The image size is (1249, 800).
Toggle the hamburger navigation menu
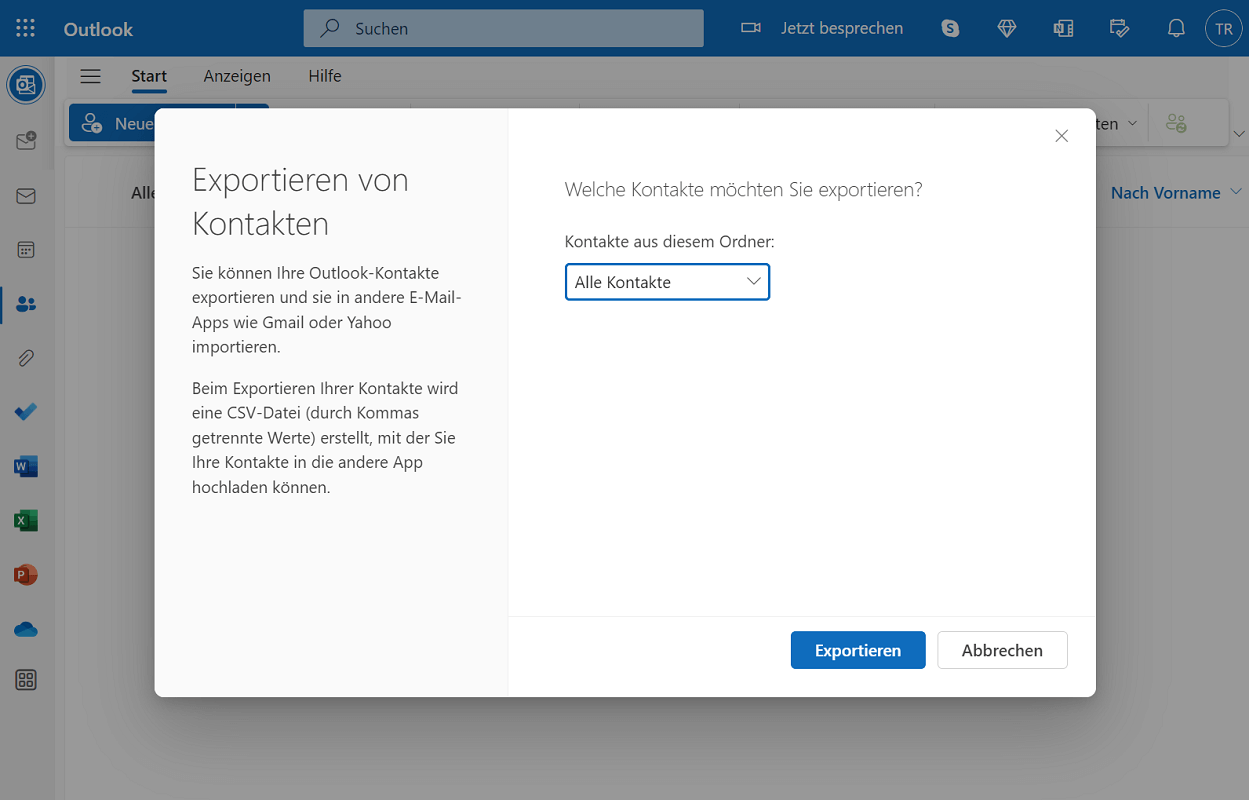point(91,76)
